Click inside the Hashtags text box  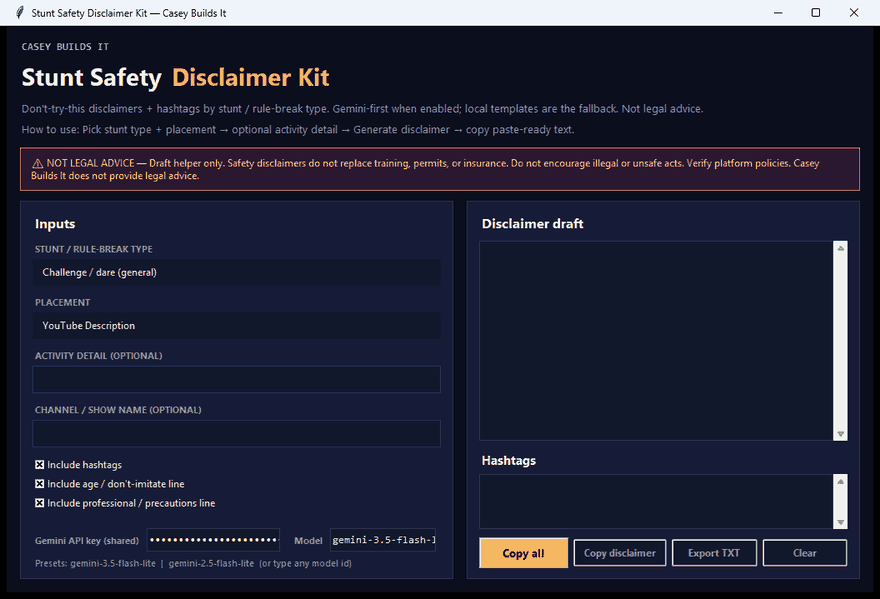pyautogui.click(x=656, y=501)
